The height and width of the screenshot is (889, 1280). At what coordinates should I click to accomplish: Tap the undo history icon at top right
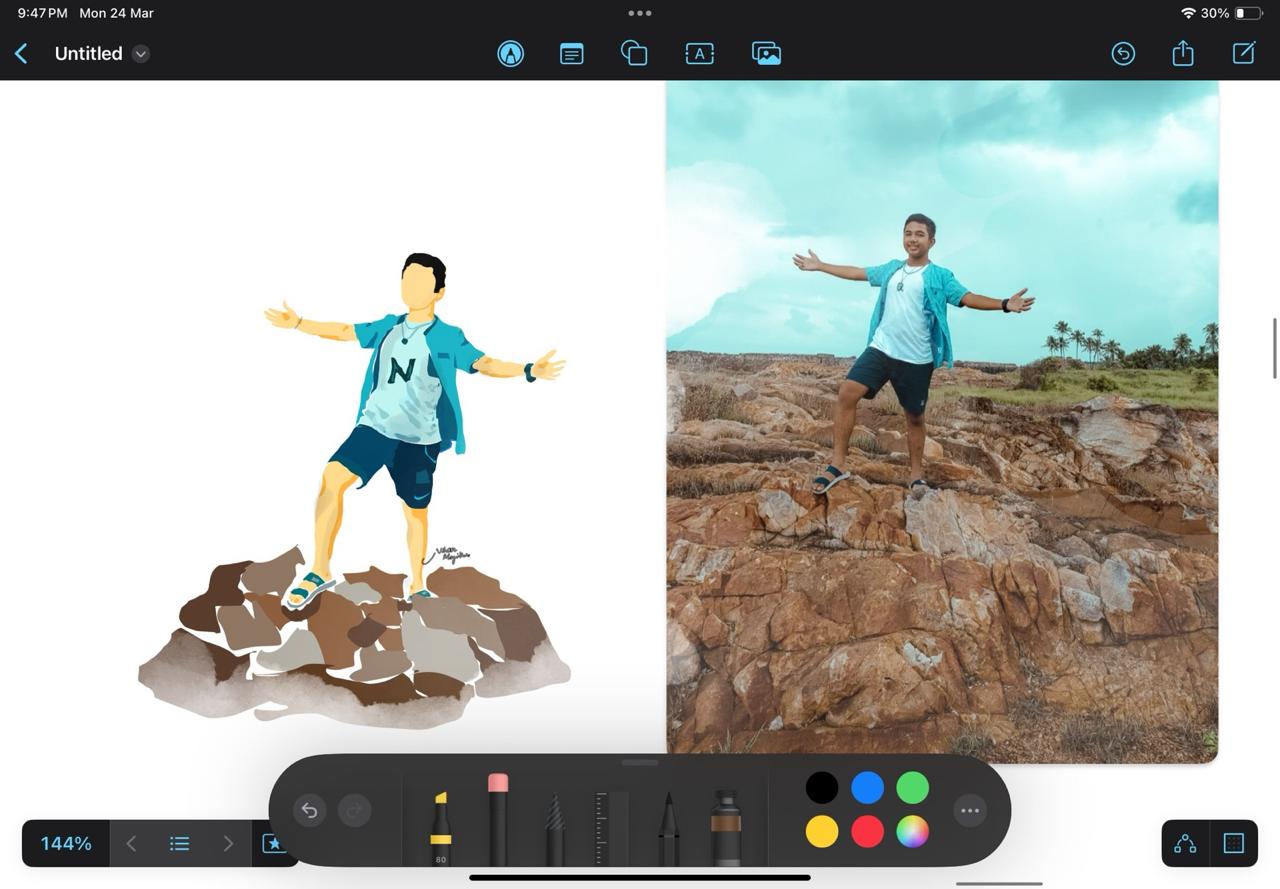click(1123, 54)
